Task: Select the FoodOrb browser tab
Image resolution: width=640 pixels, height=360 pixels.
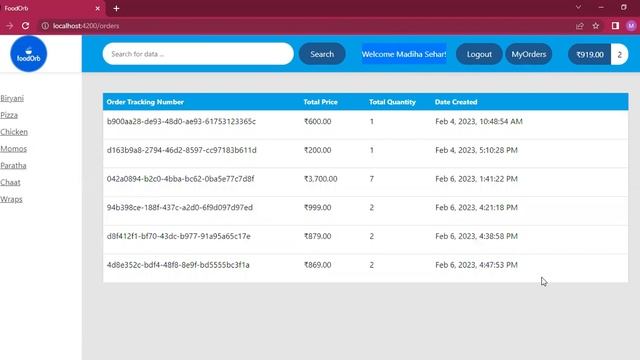Action: pyautogui.click(x=52, y=8)
